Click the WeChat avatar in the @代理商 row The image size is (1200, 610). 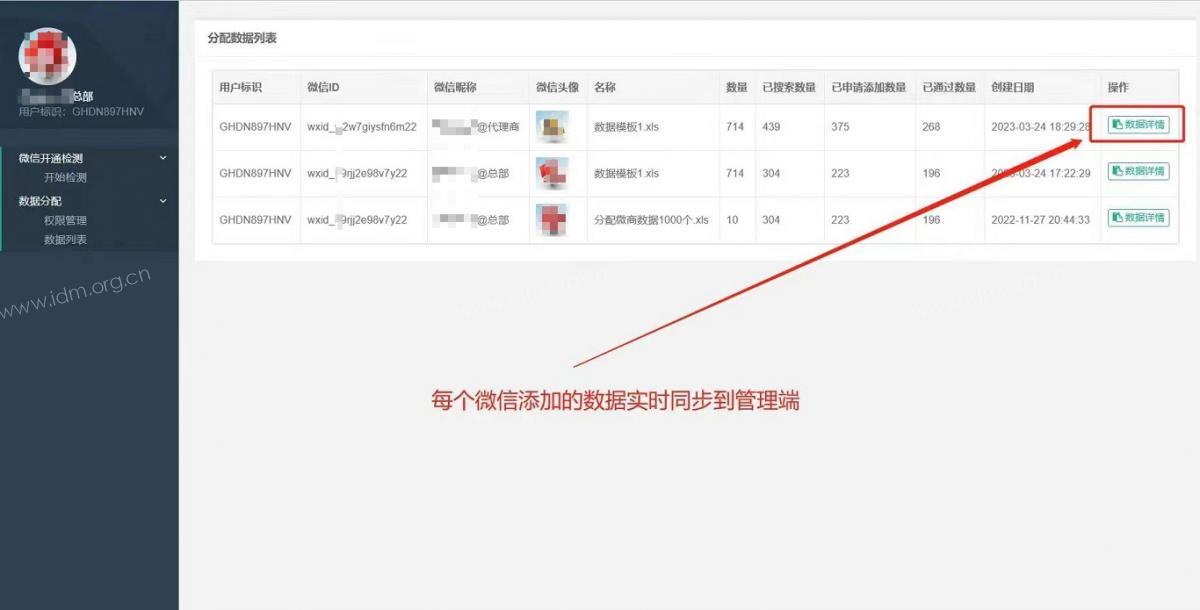coord(552,127)
